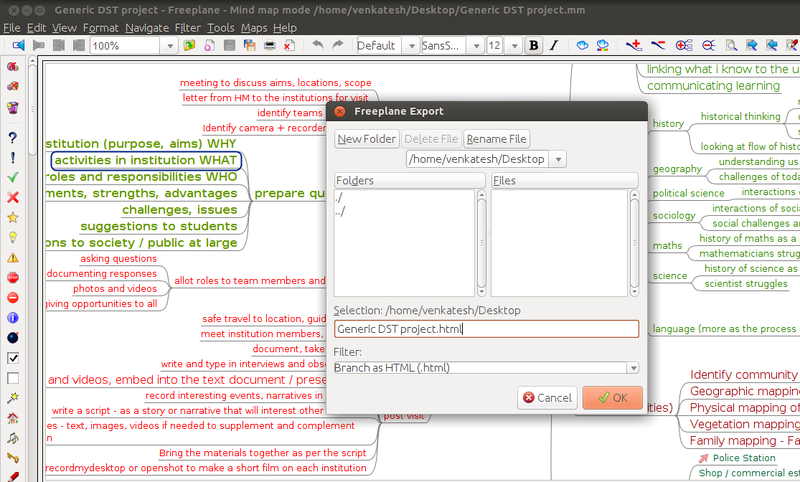
Task: Click the previous map arrow icon in the toolbar
Action: click(18, 45)
